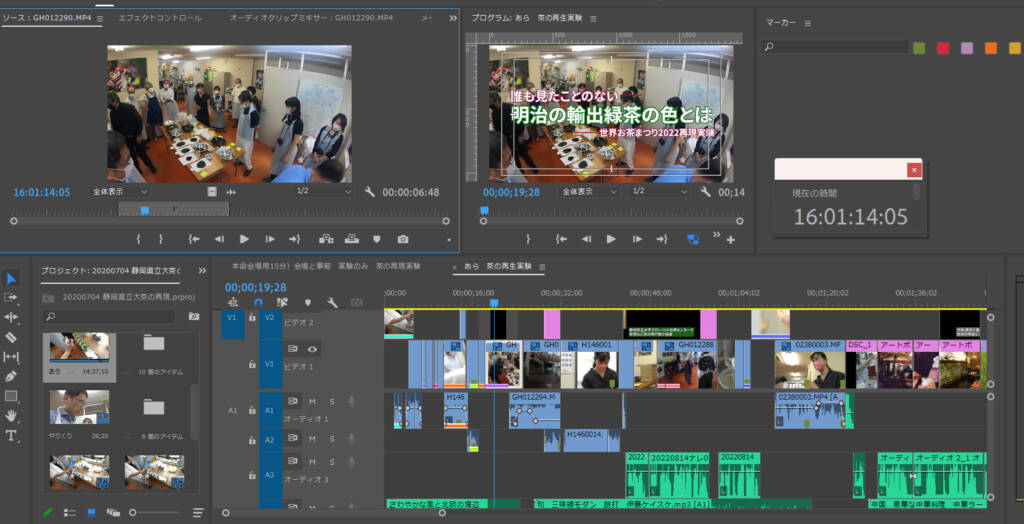
Task: Expand Source panel overflow tabs chevron
Action: coord(453,19)
